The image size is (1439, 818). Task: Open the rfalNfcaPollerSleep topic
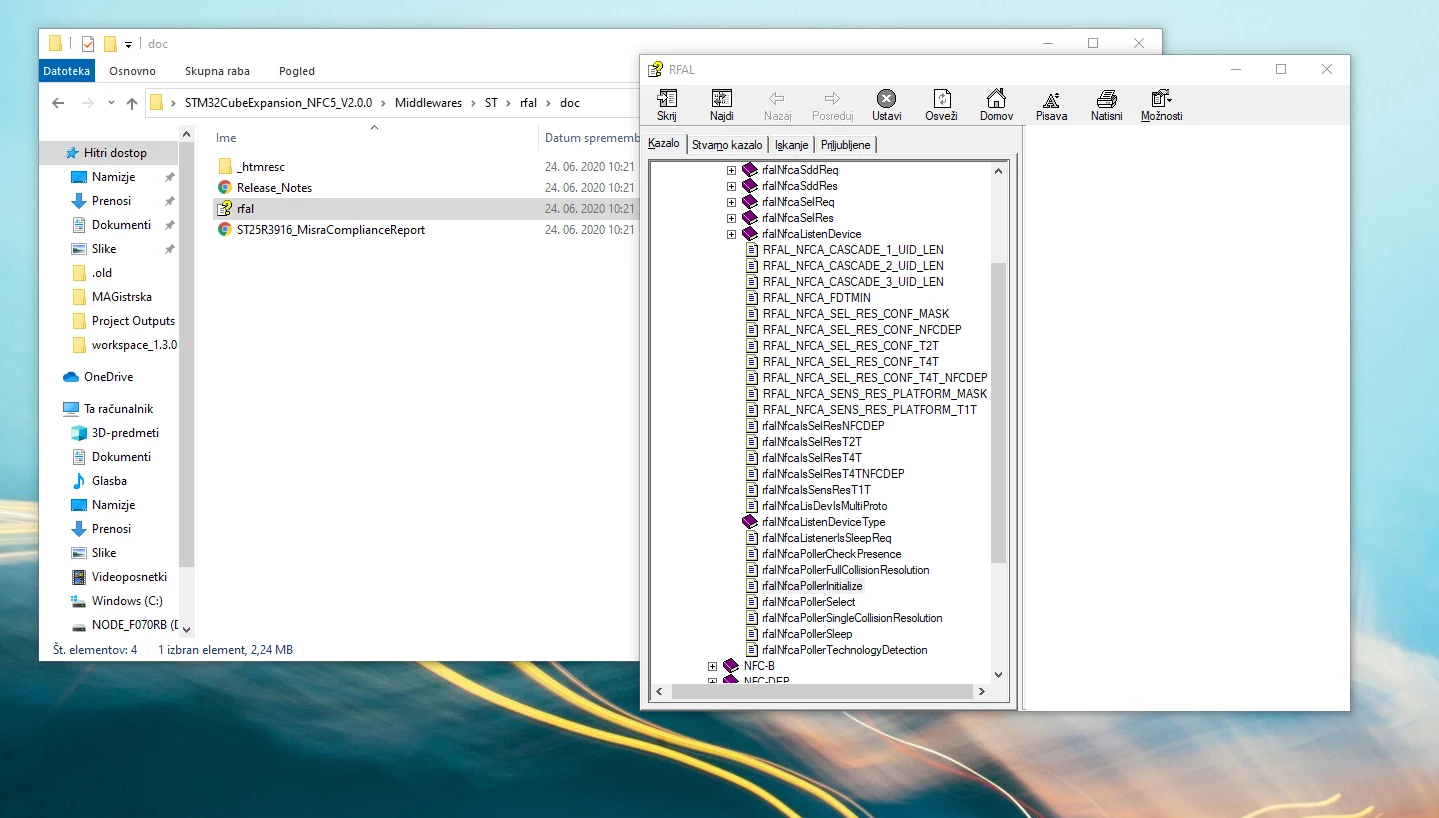(807, 634)
